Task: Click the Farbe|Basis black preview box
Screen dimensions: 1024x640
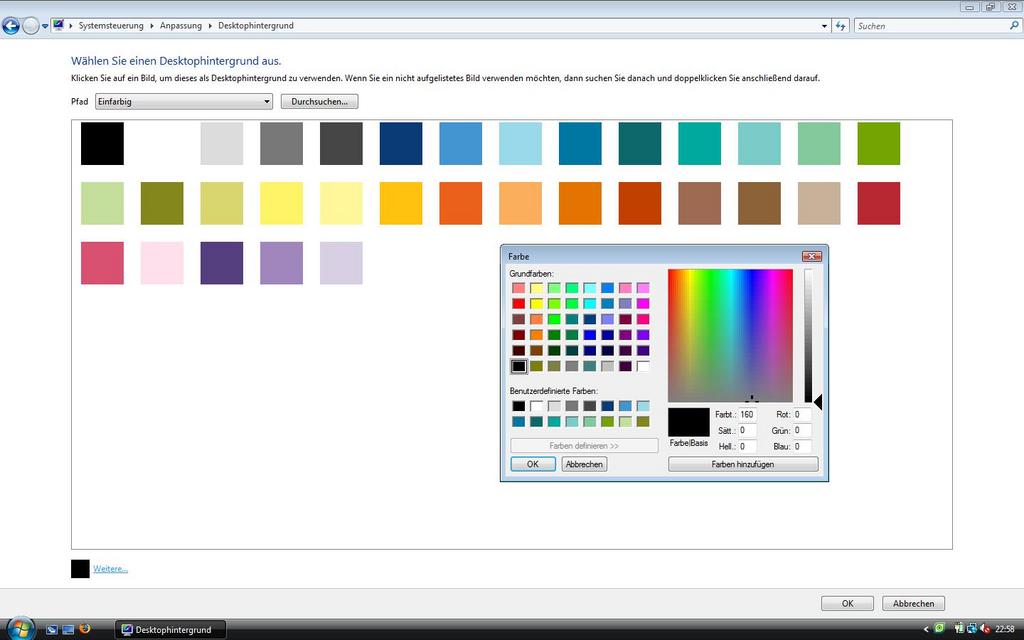Action: pos(688,422)
